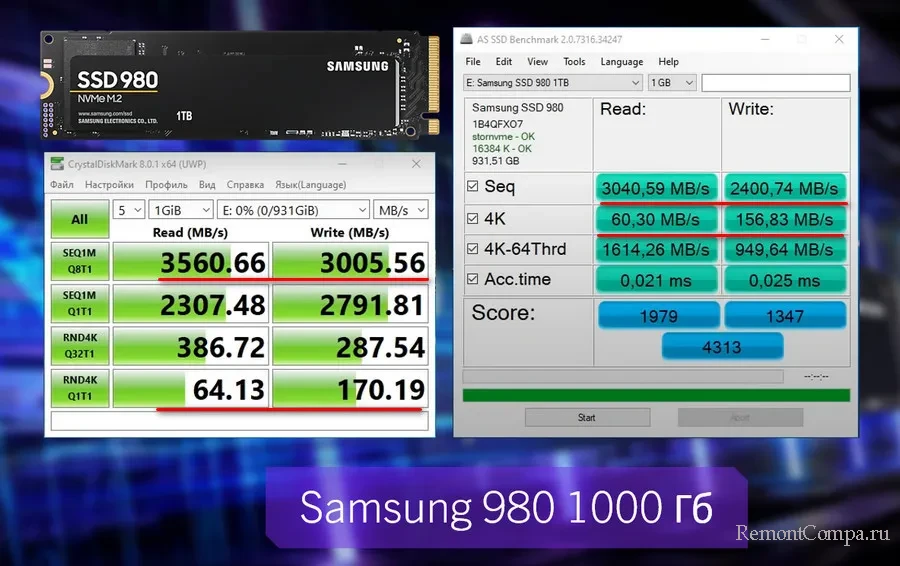Toggle the Acc.time test checkbox

tap(472, 279)
